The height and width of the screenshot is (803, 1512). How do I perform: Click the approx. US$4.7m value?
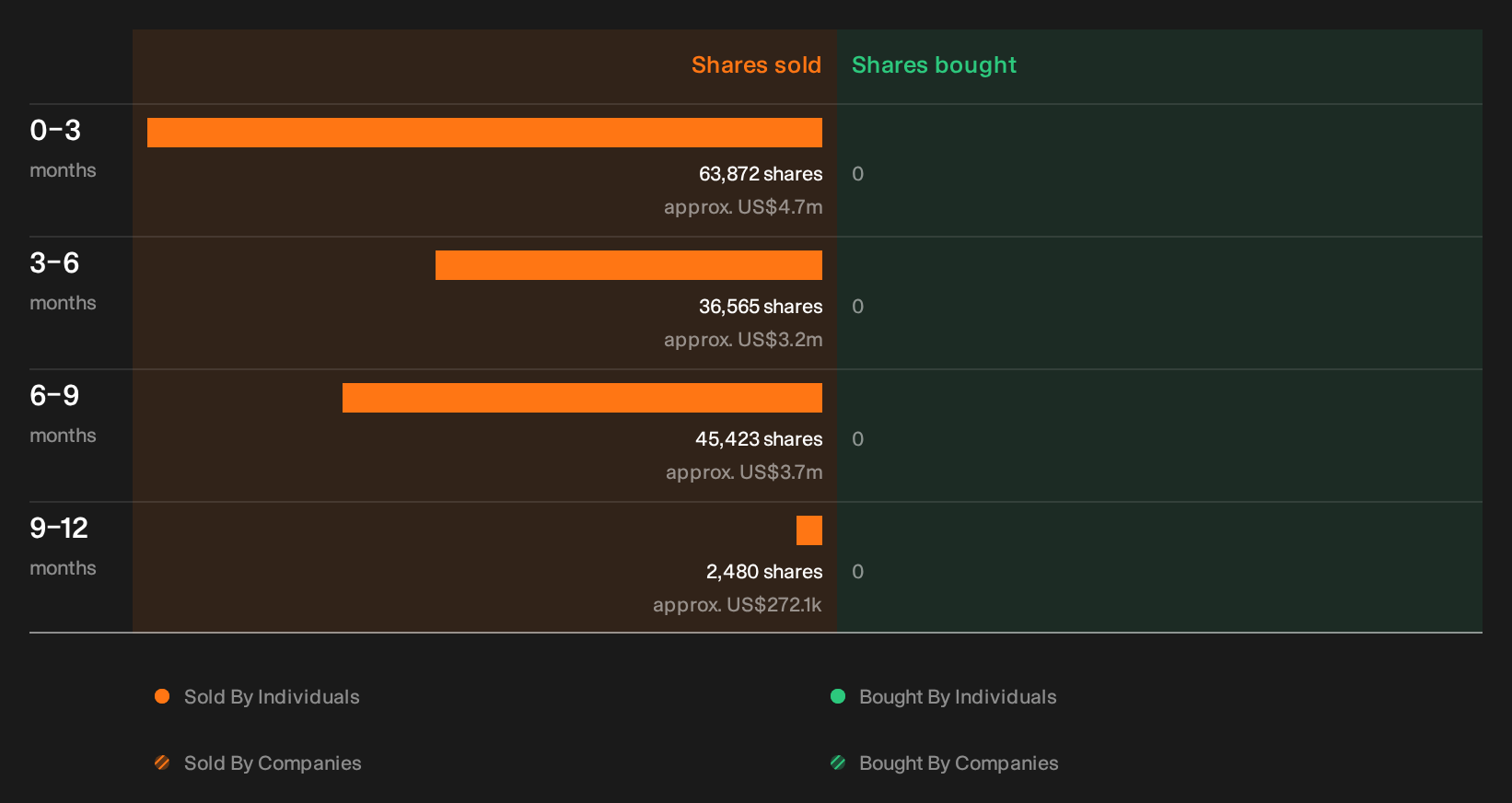pyautogui.click(x=743, y=207)
